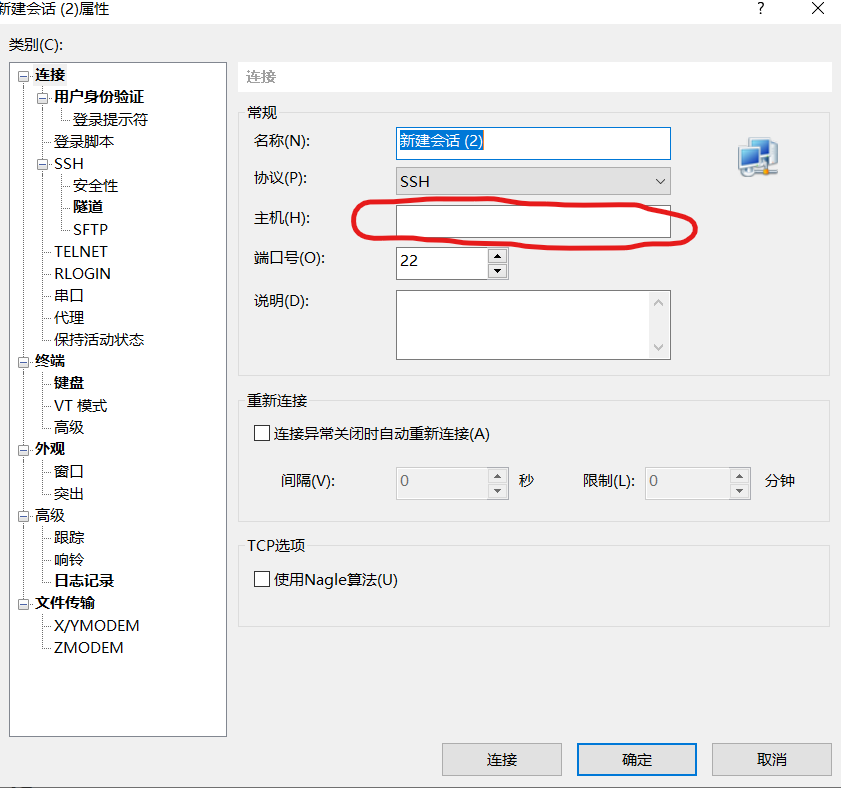Select 键盘 under 终端

pyautogui.click(x=68, y=382)
